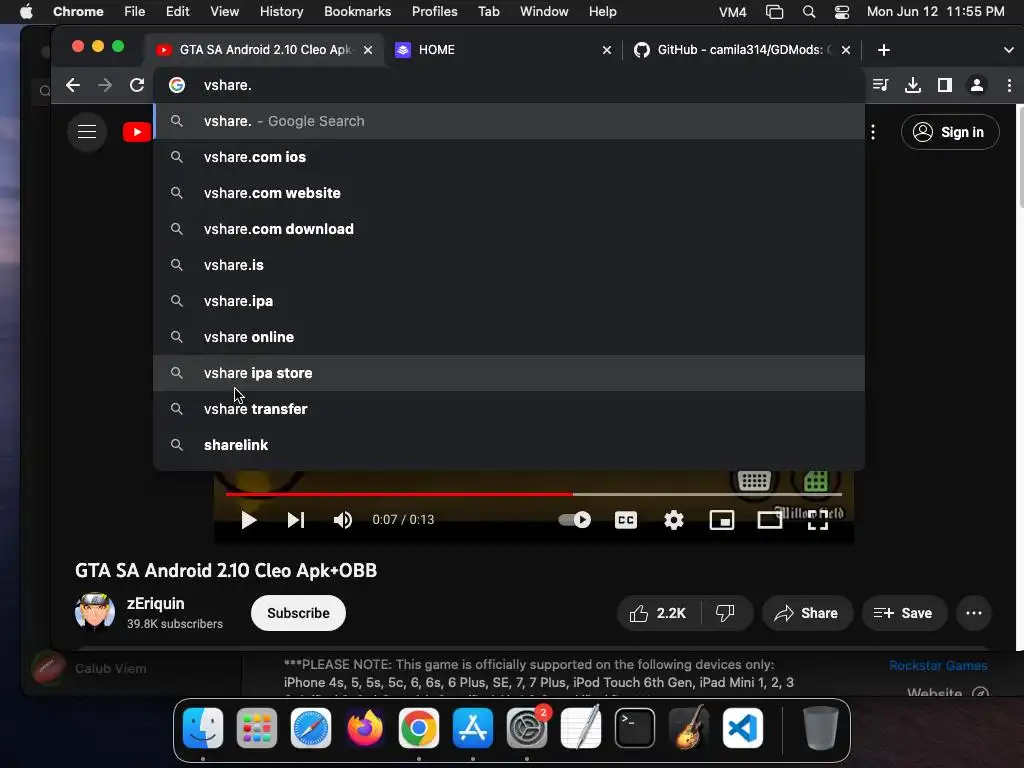
Task: Open Chrome three-dot menu
Action: [x=1009, y=85]
